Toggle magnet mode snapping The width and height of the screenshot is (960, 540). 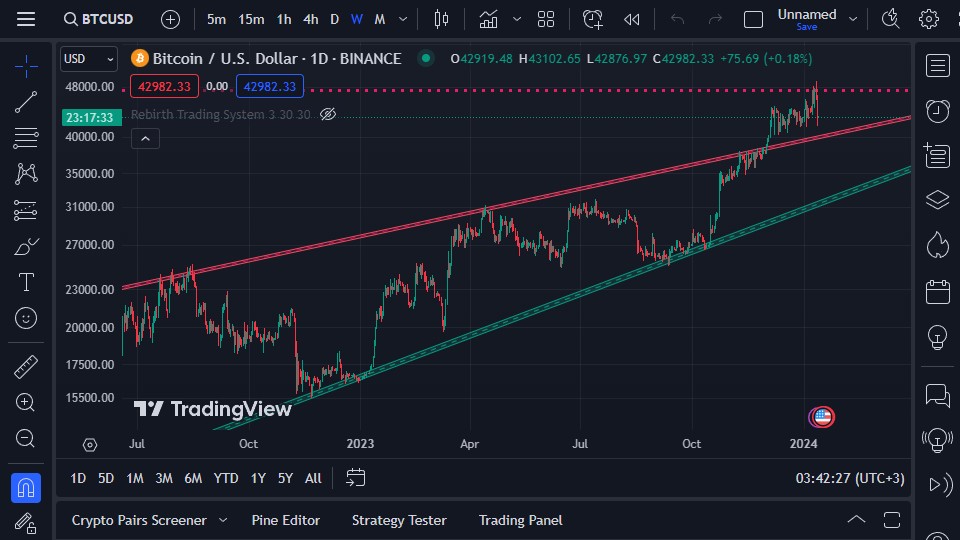click(26, 488)
